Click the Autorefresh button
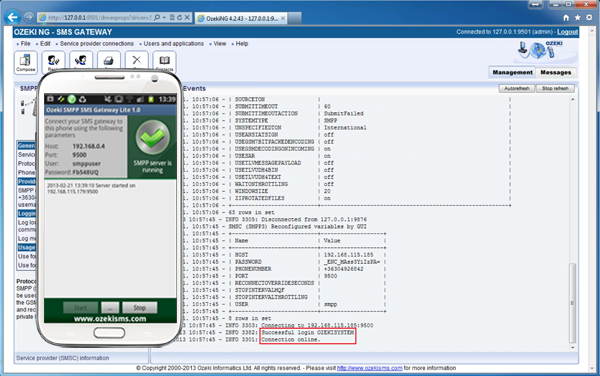Screen dimensions: 600x376 tap(517, 88)
